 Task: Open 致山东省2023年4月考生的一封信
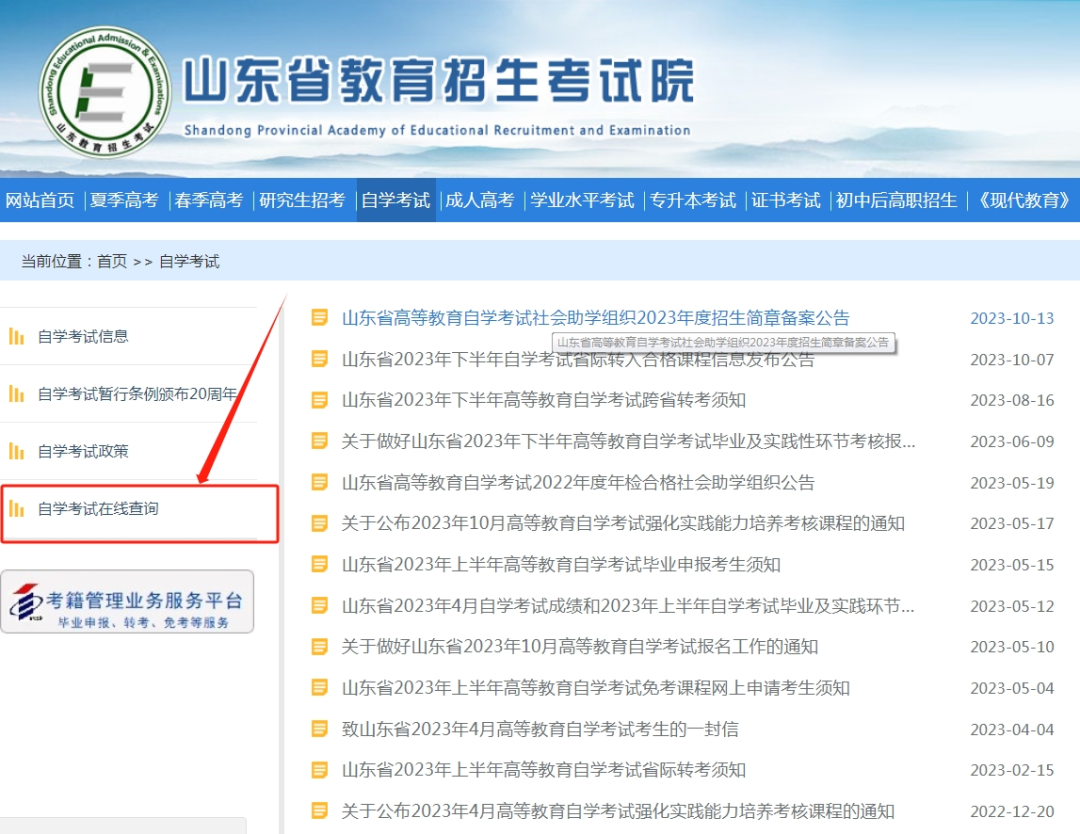(540, 729)
